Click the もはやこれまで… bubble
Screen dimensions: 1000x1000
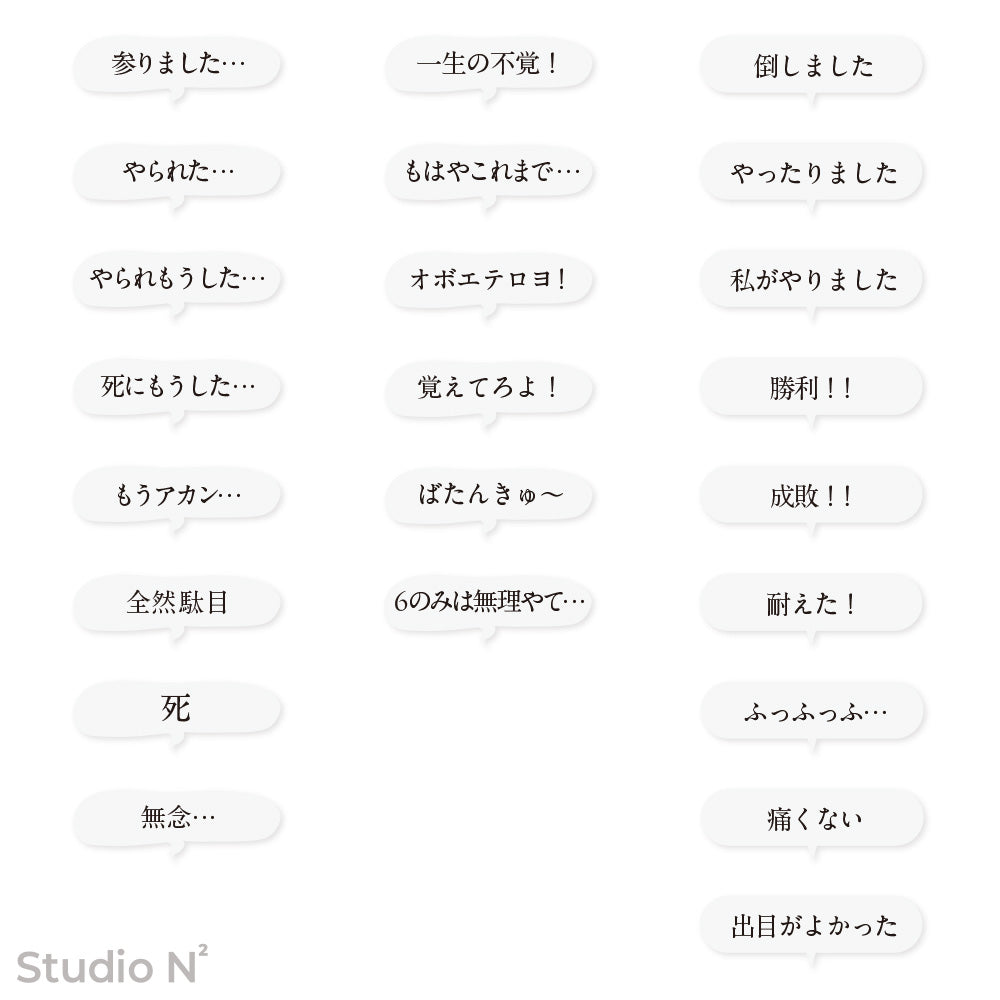tap(489, 172)
